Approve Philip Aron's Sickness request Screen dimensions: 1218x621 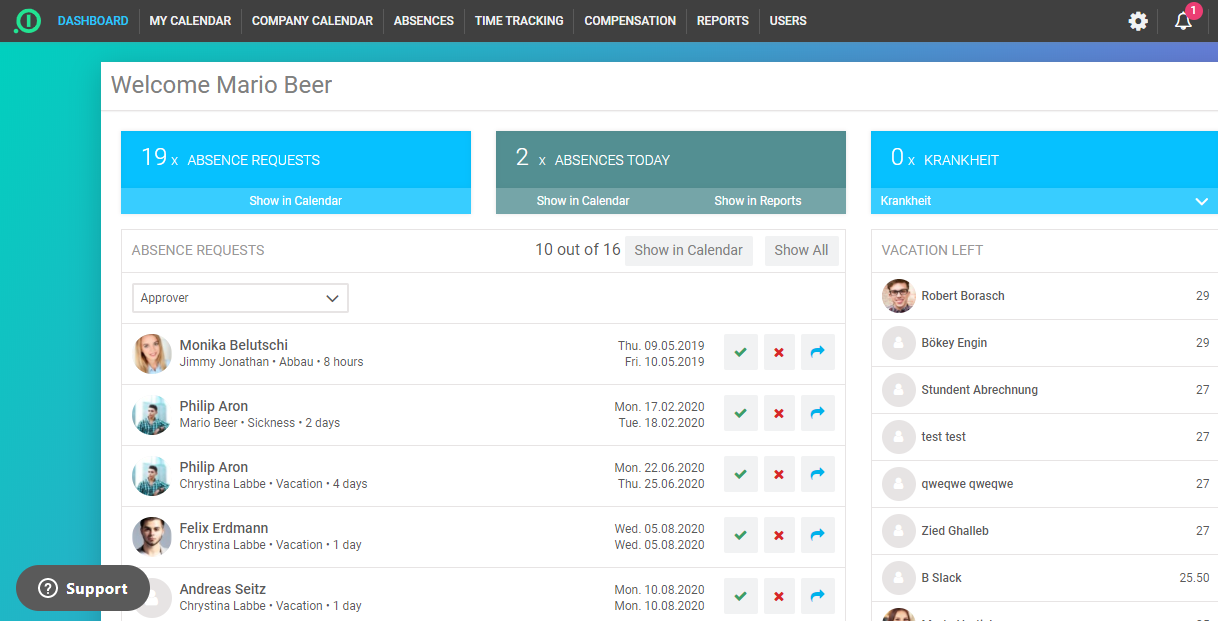tap(740, 413)
